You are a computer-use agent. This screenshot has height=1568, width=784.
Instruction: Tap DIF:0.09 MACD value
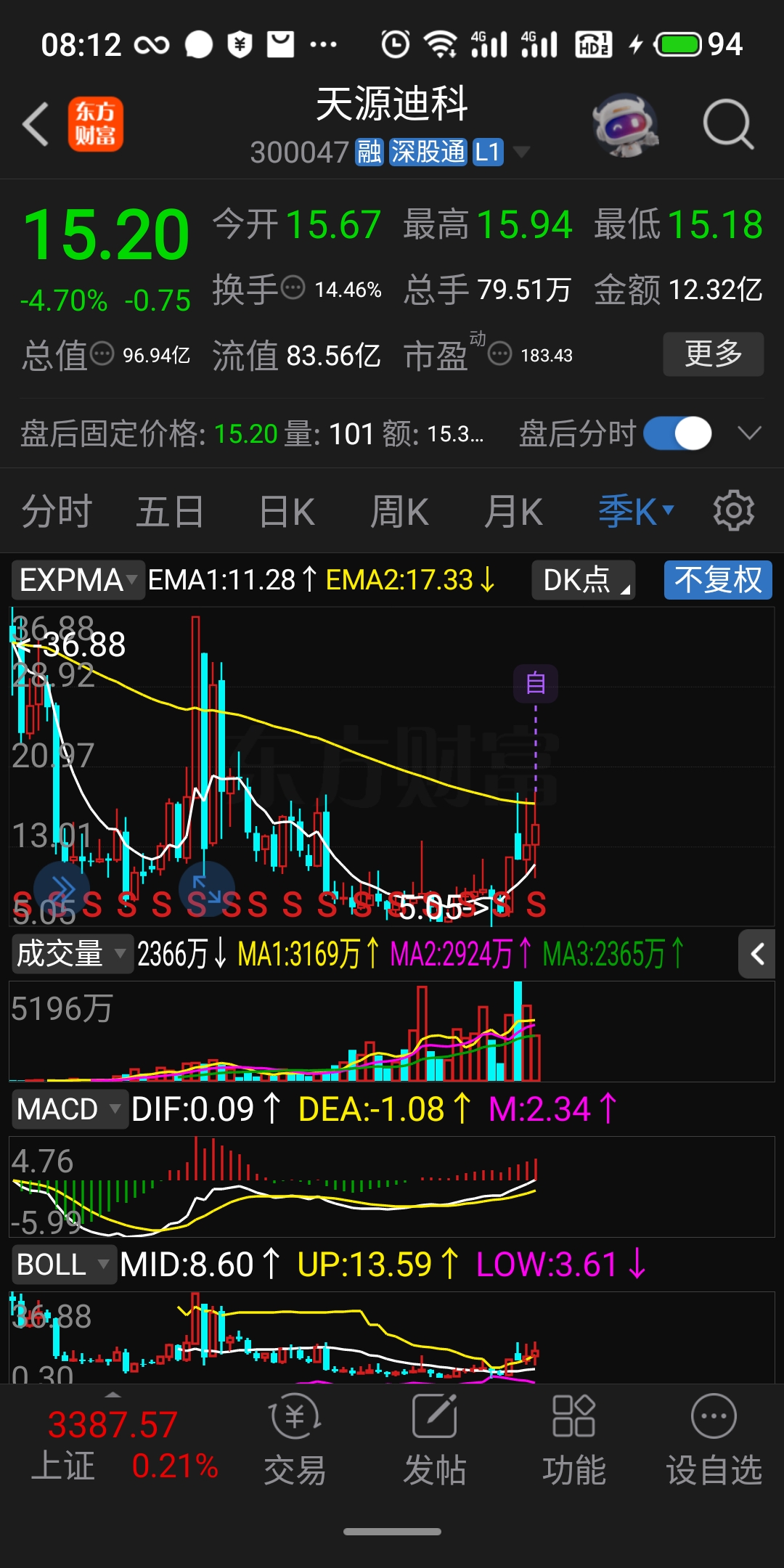(206, 1109)
